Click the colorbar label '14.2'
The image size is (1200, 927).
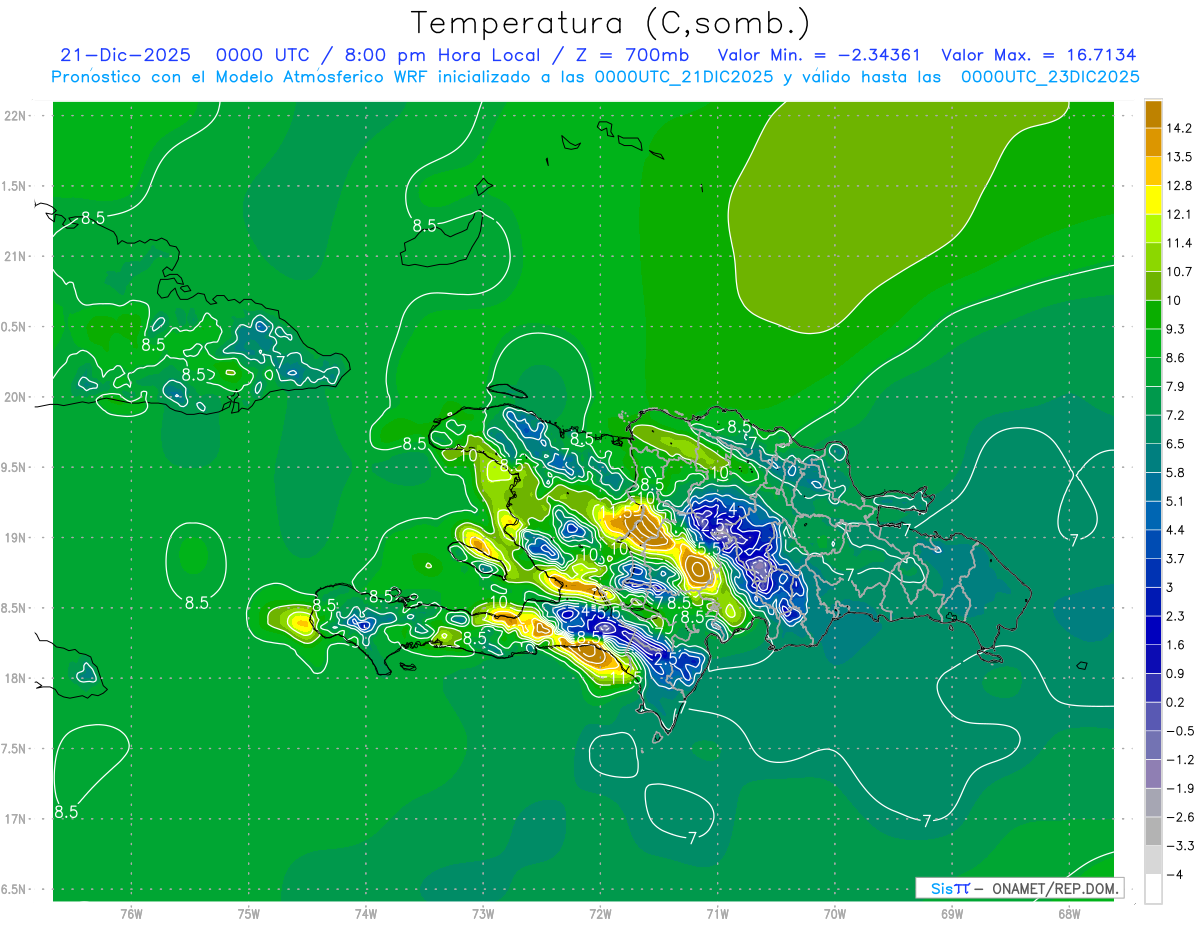click(1179, 128)
